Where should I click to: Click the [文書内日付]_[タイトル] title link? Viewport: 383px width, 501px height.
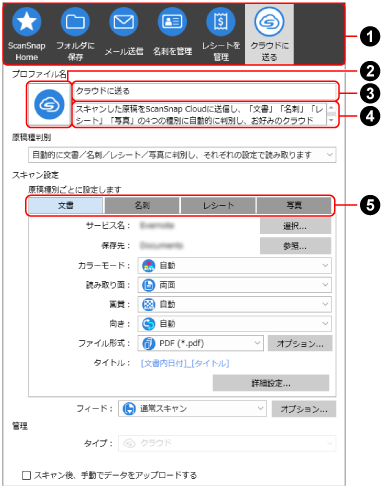185,363
